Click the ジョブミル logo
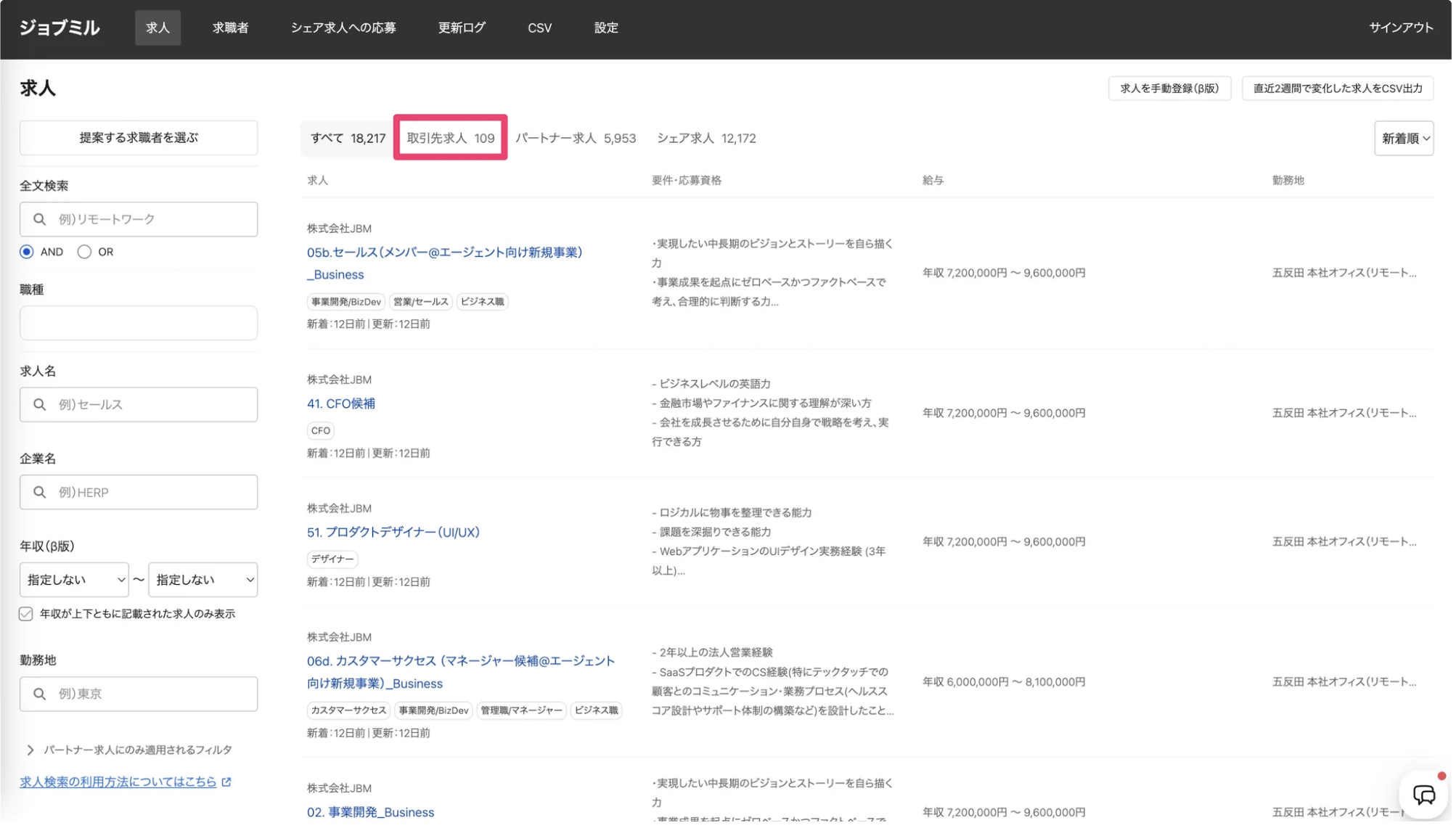This screenshot has height=836, width=1456. pos(60,28)
